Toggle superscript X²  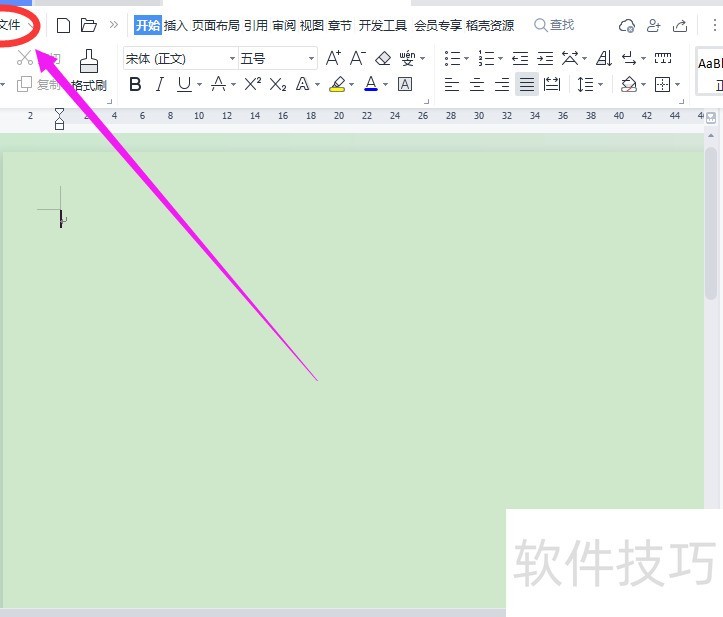[x=252, y=84]
